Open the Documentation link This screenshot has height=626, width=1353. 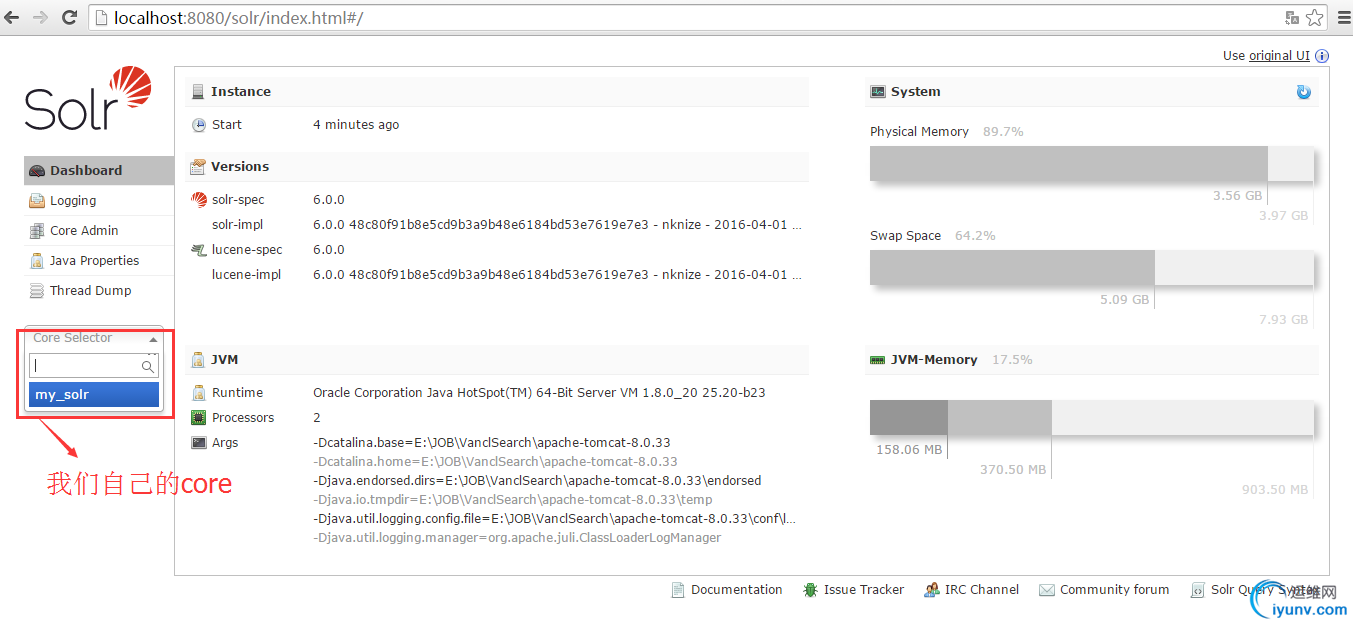727,590
